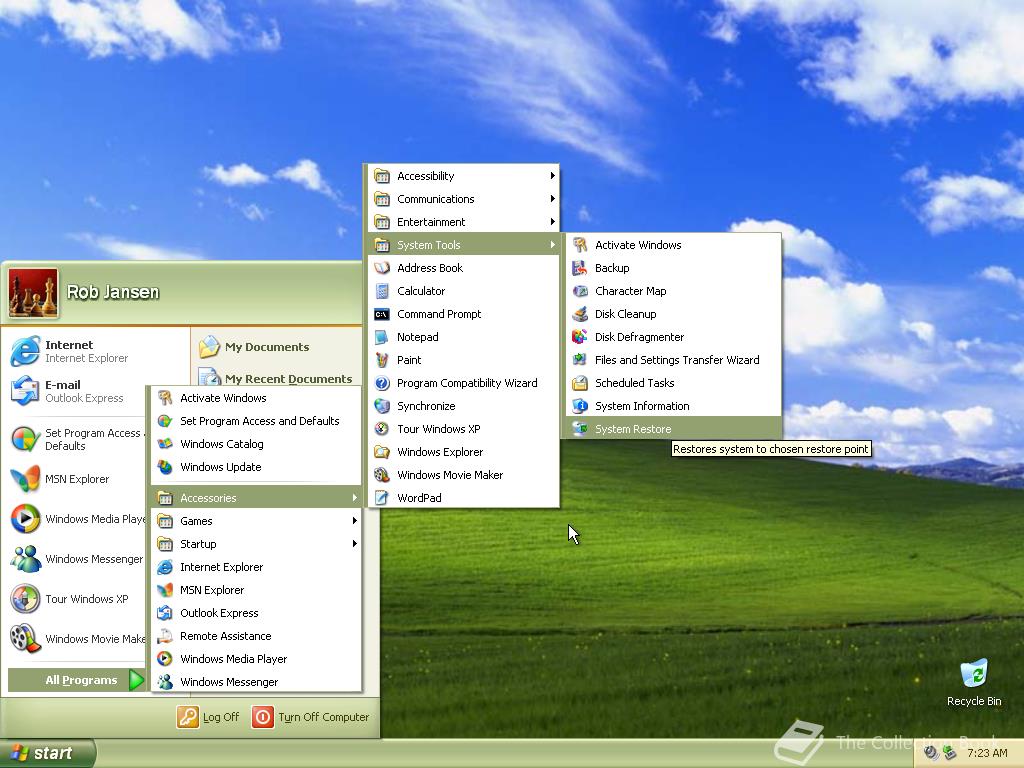Launch Windows Update icon
This screenshot has height=768, width=1024.
tap(165, 467)
